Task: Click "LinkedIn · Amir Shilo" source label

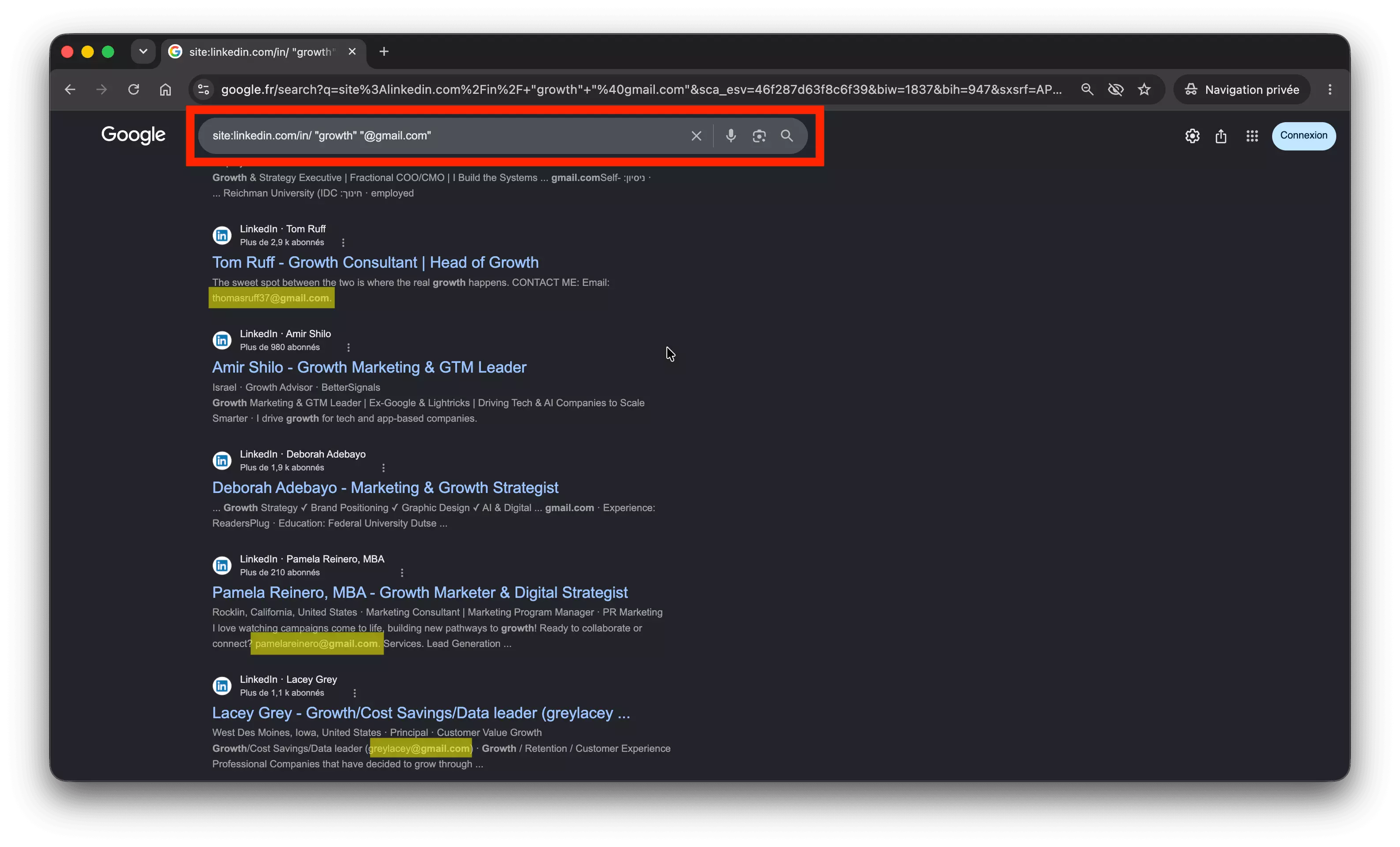Action: tap(285, 334)
